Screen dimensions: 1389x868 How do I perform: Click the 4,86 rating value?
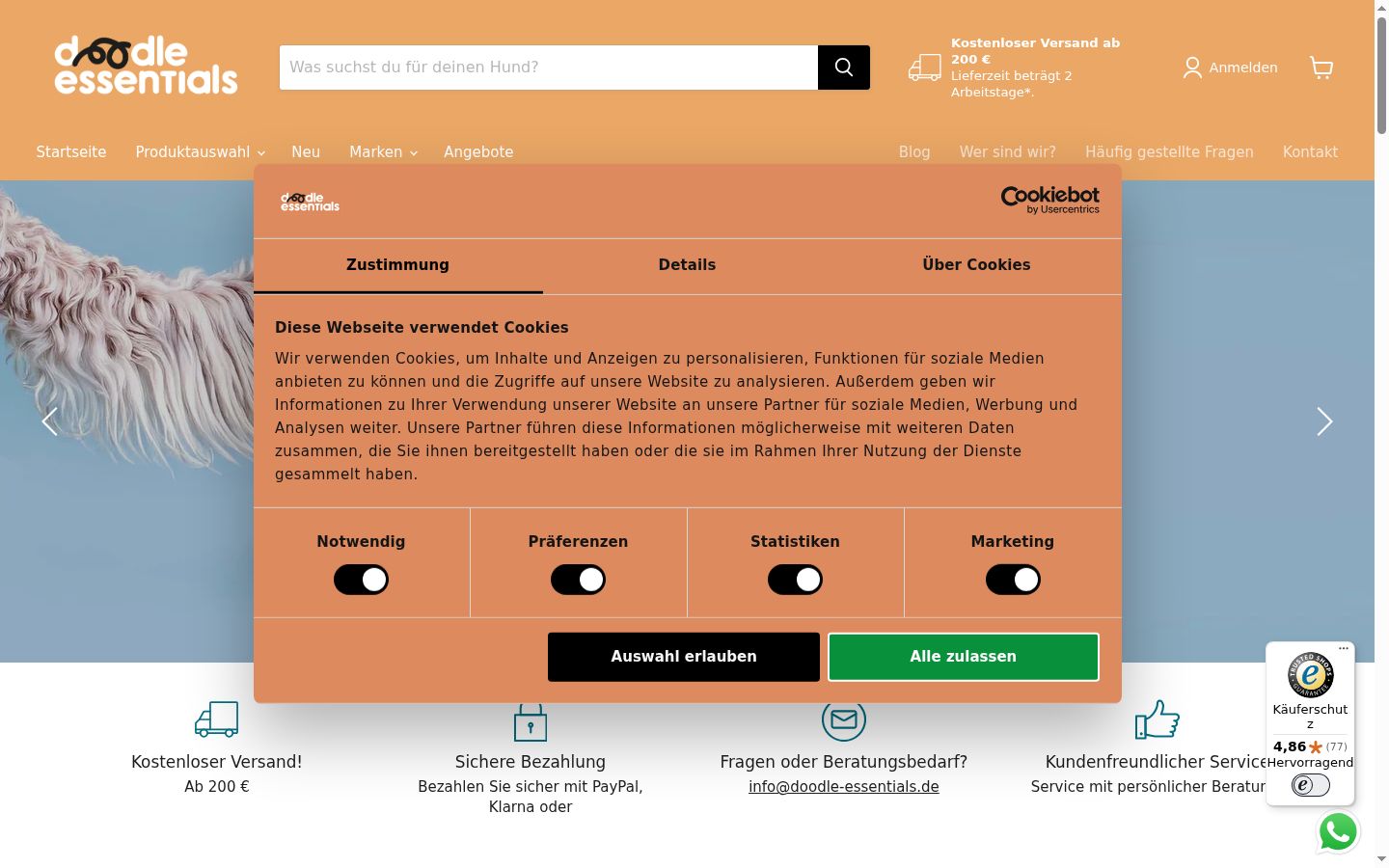coord(1290,746)
